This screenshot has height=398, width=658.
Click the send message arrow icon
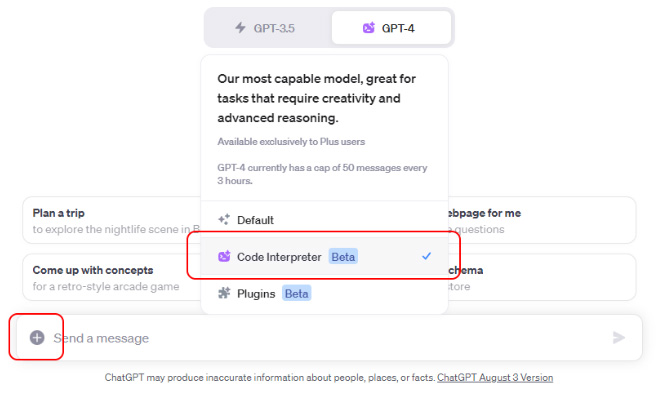[619, 337]
